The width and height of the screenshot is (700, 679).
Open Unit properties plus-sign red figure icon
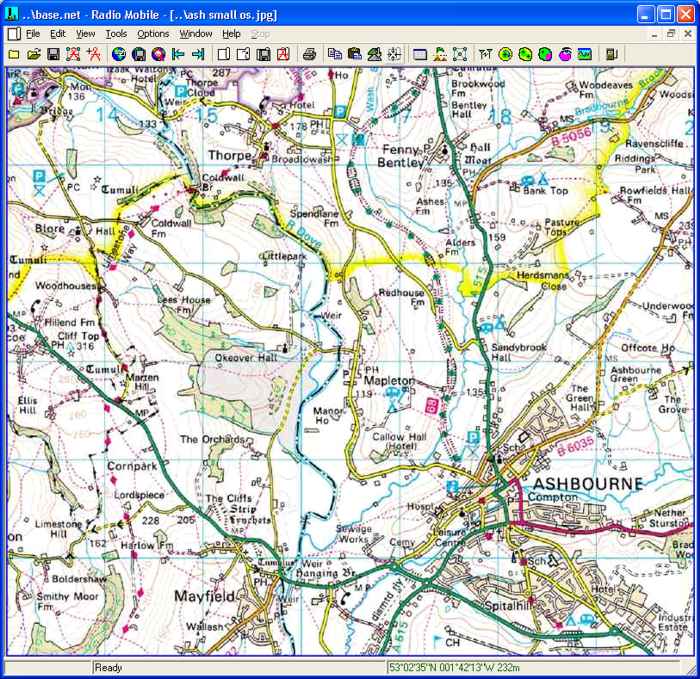[x=94, y=54]
